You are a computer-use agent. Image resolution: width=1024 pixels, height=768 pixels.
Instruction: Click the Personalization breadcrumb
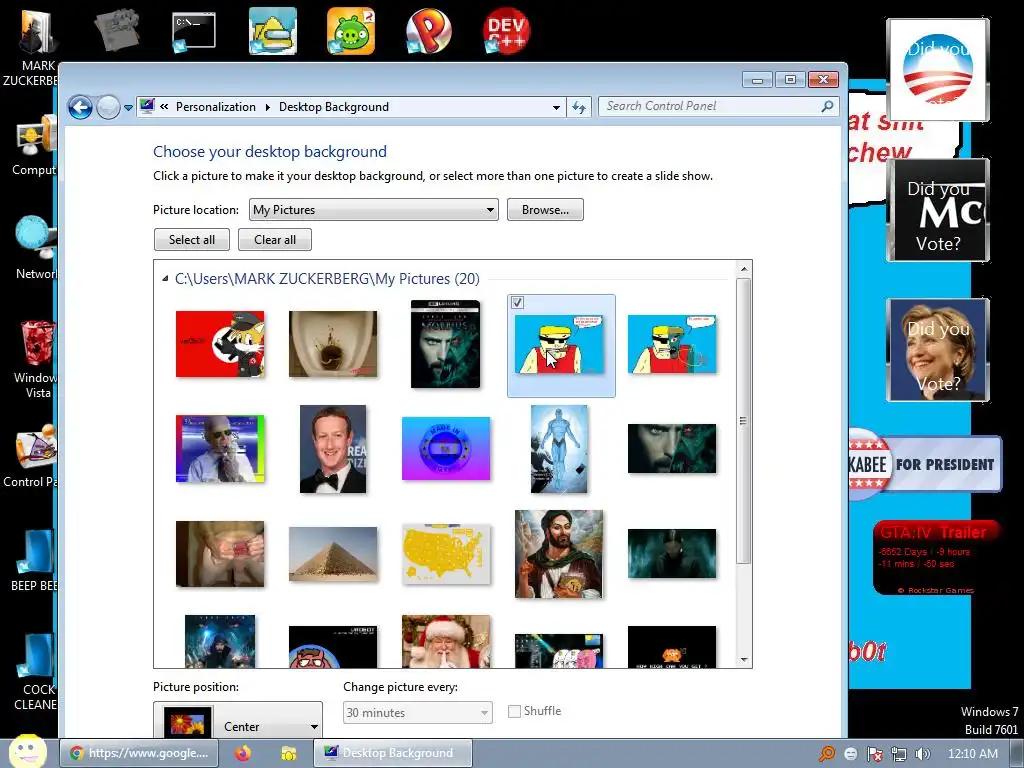click(x=216, y=107)
